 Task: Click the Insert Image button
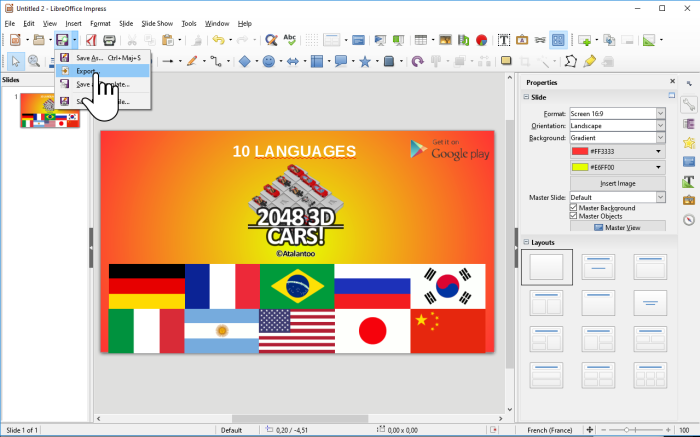pyautogui.click(x=617, y=183)
